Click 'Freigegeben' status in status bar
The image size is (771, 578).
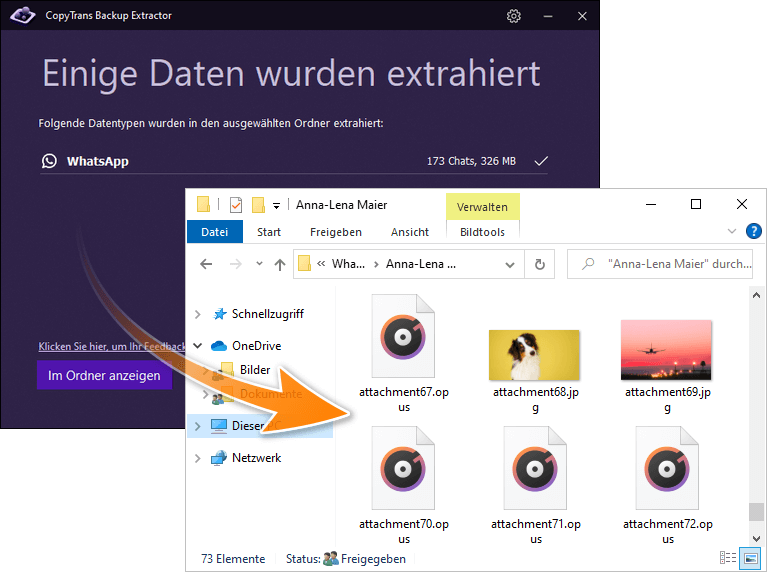point(373,559)
